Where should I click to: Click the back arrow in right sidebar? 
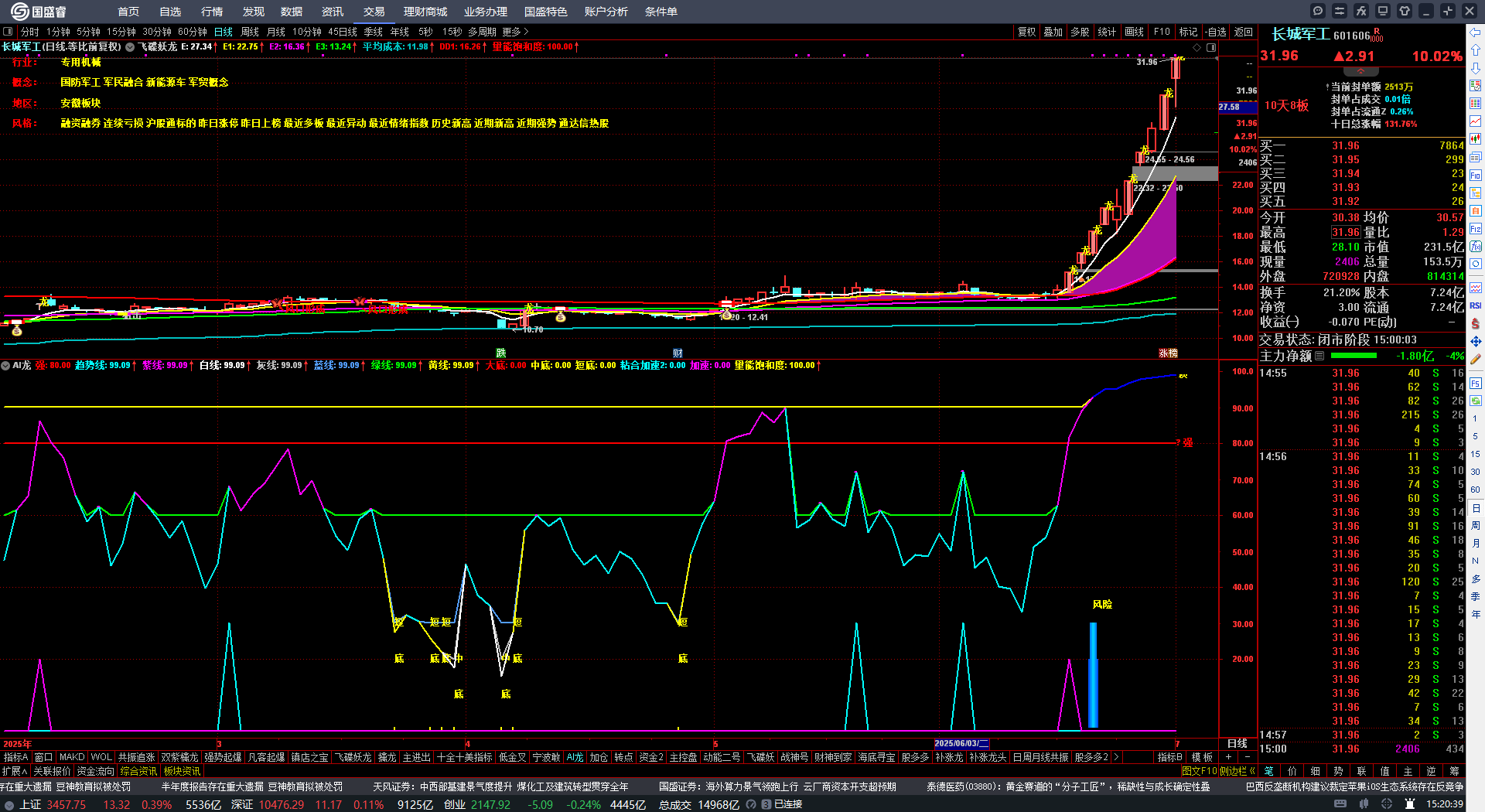point(1476,32)
